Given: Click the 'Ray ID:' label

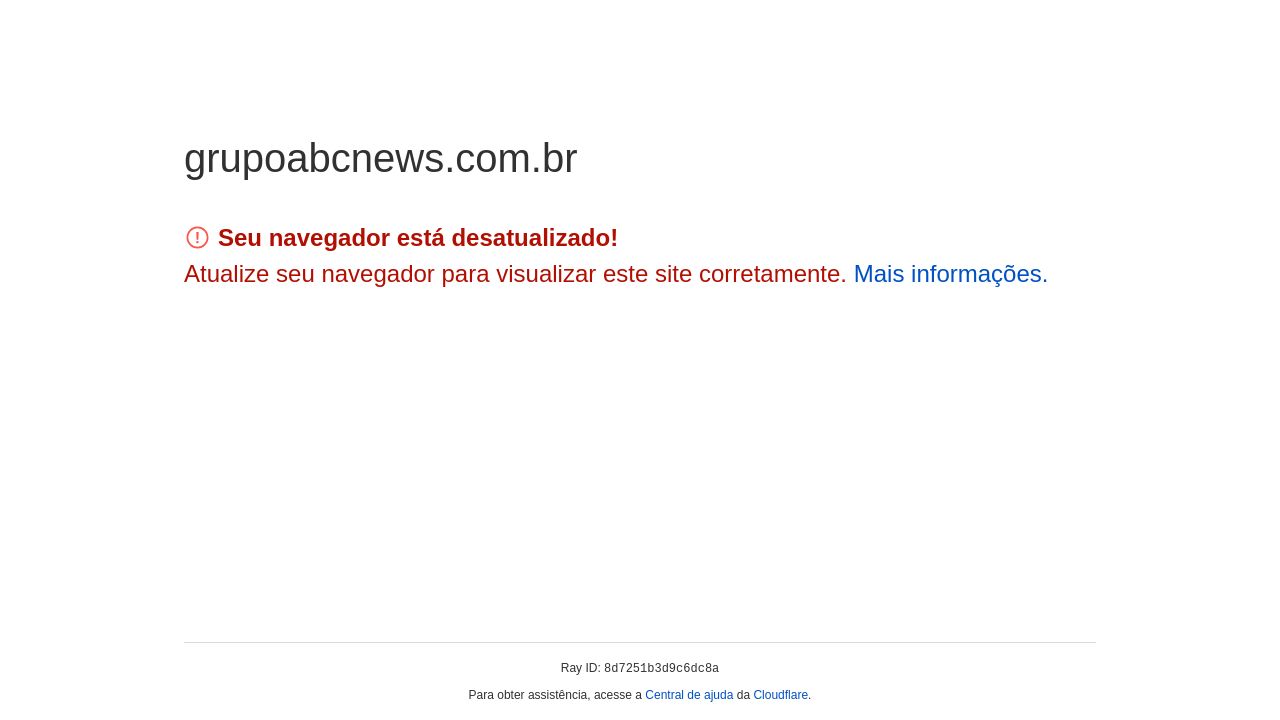Looking at the screenshot, I should pyautogui.click(x=580, y=668).
